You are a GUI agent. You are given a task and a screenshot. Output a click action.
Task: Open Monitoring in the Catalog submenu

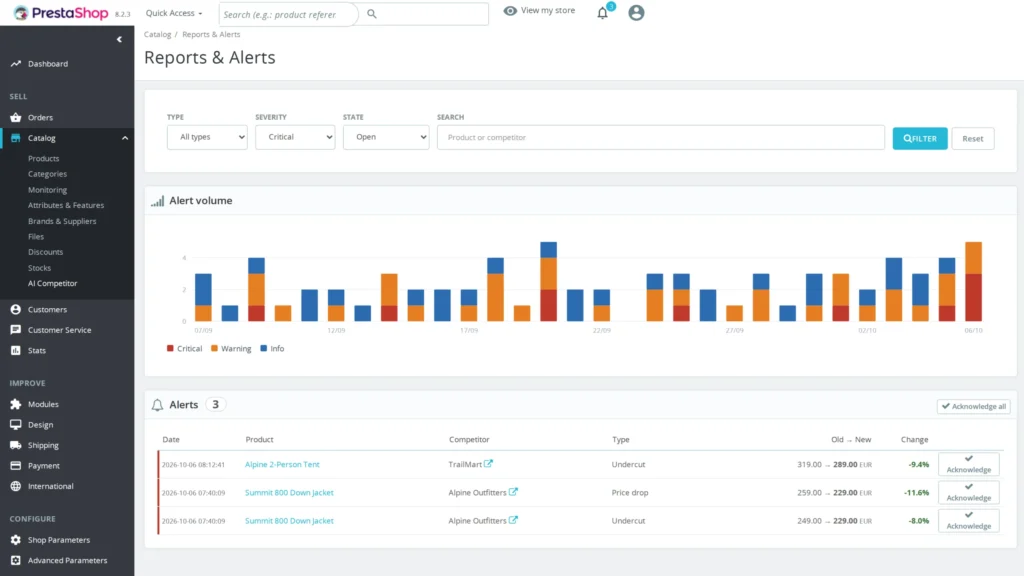pos(48,190)
